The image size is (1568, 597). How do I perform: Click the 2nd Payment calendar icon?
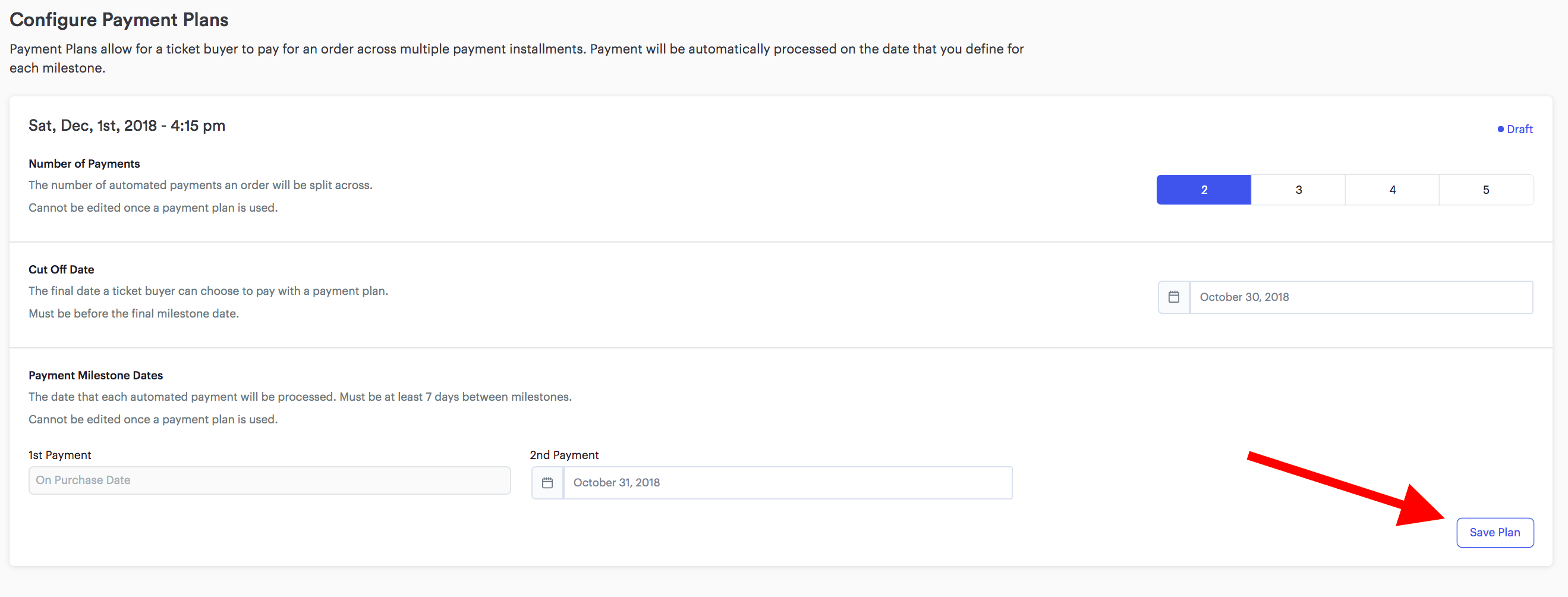[547, 482]
